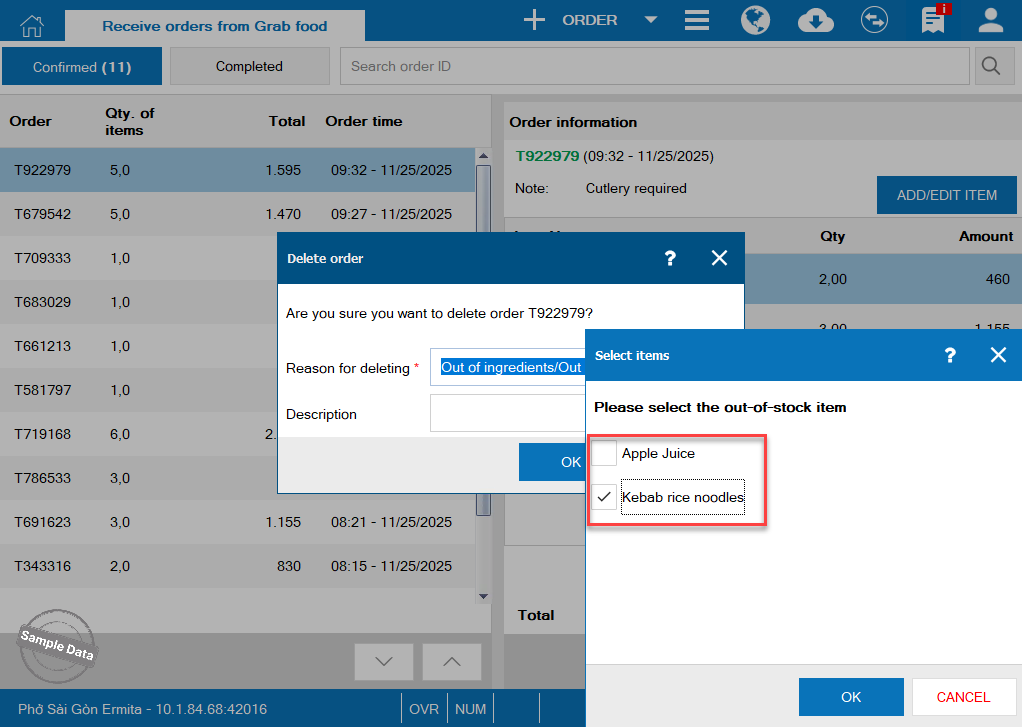Open the user account icon
The image size is (1022, 727).
[991, 20]
